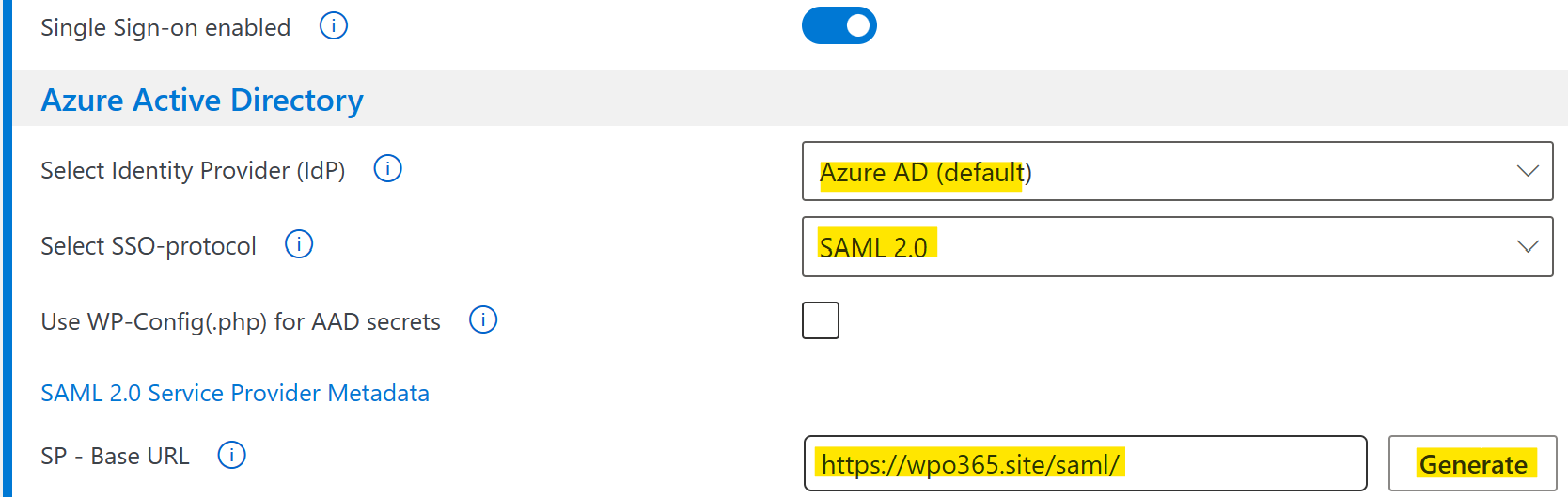Open the SAML 2.0 protocol dropdown

tap(1177, 247)
